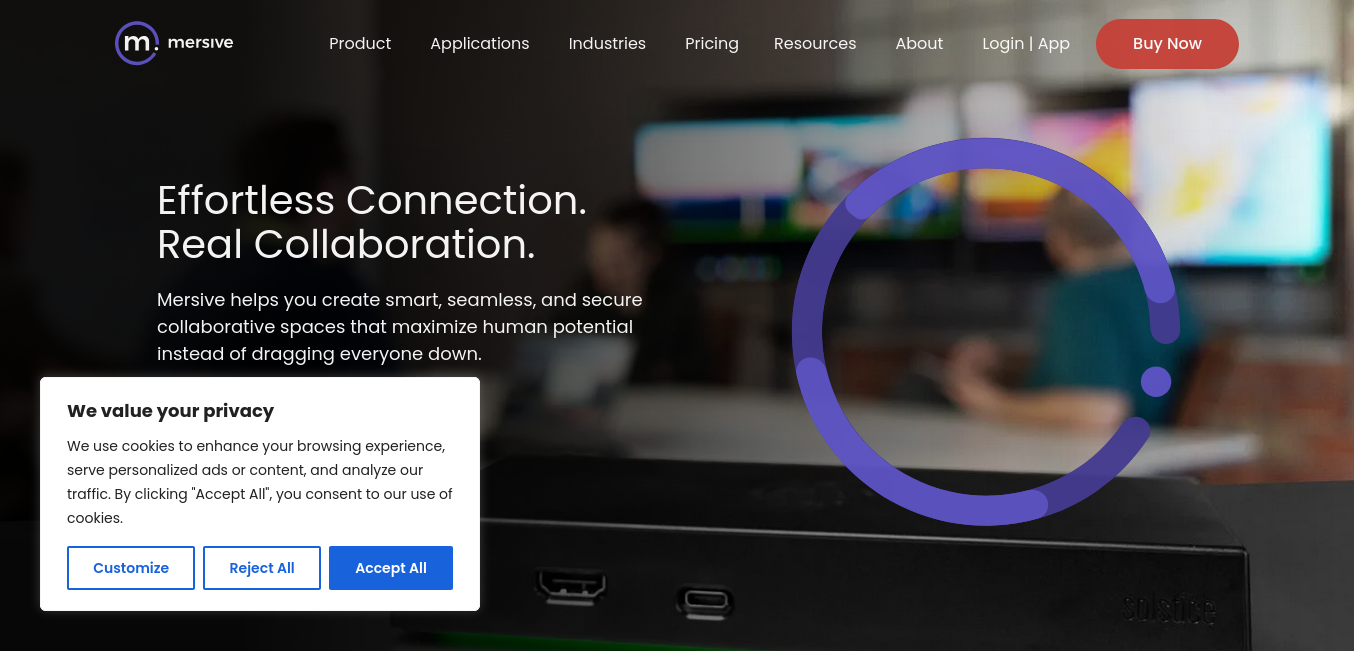Click Customize in the cookie banner

pyautogui.click(x=131, y=568)
